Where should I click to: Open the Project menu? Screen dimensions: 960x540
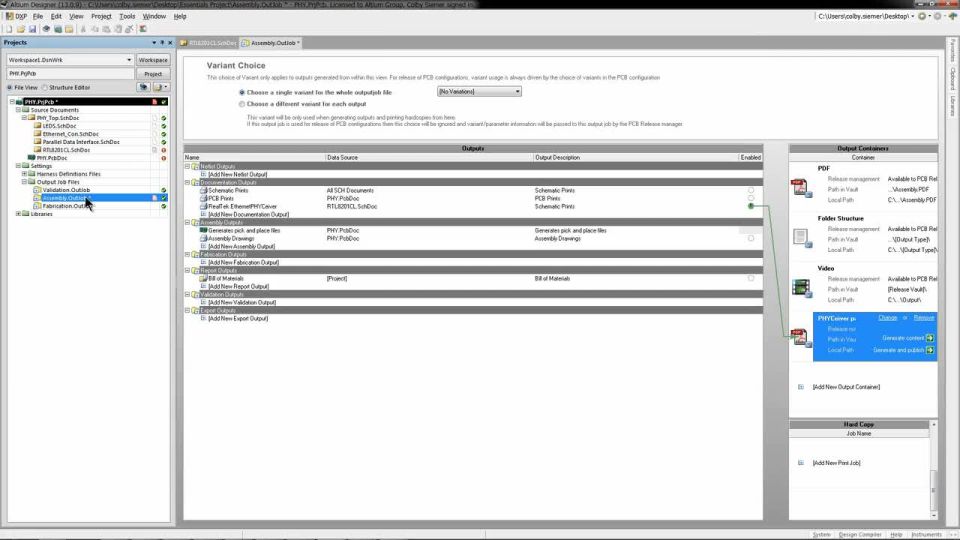(x=101, y=17)
